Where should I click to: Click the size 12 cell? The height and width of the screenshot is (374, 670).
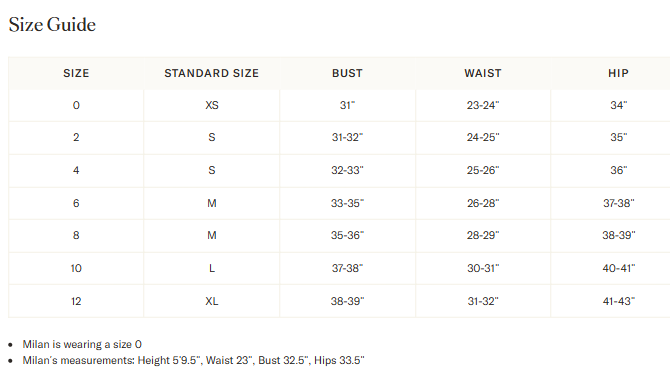tap(76, 301)
